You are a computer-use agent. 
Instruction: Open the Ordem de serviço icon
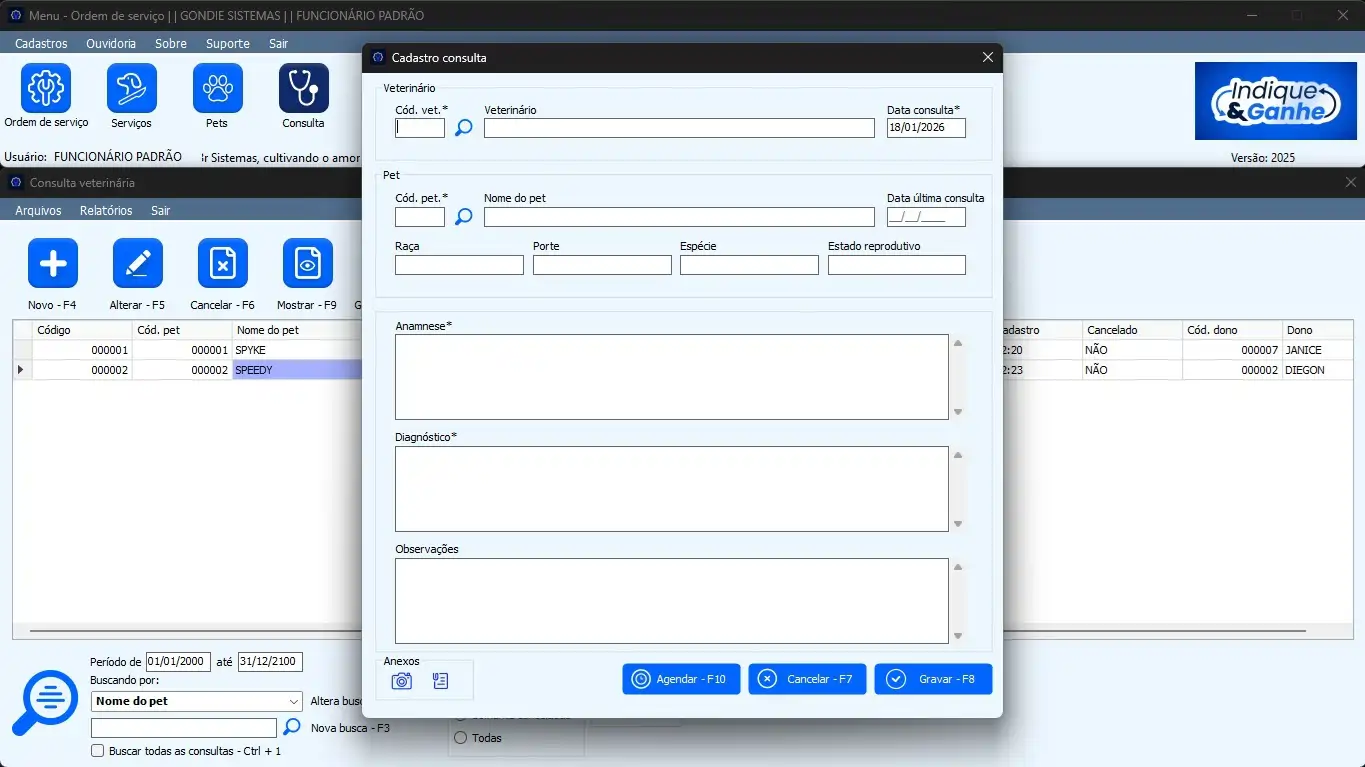coord(46,88)
